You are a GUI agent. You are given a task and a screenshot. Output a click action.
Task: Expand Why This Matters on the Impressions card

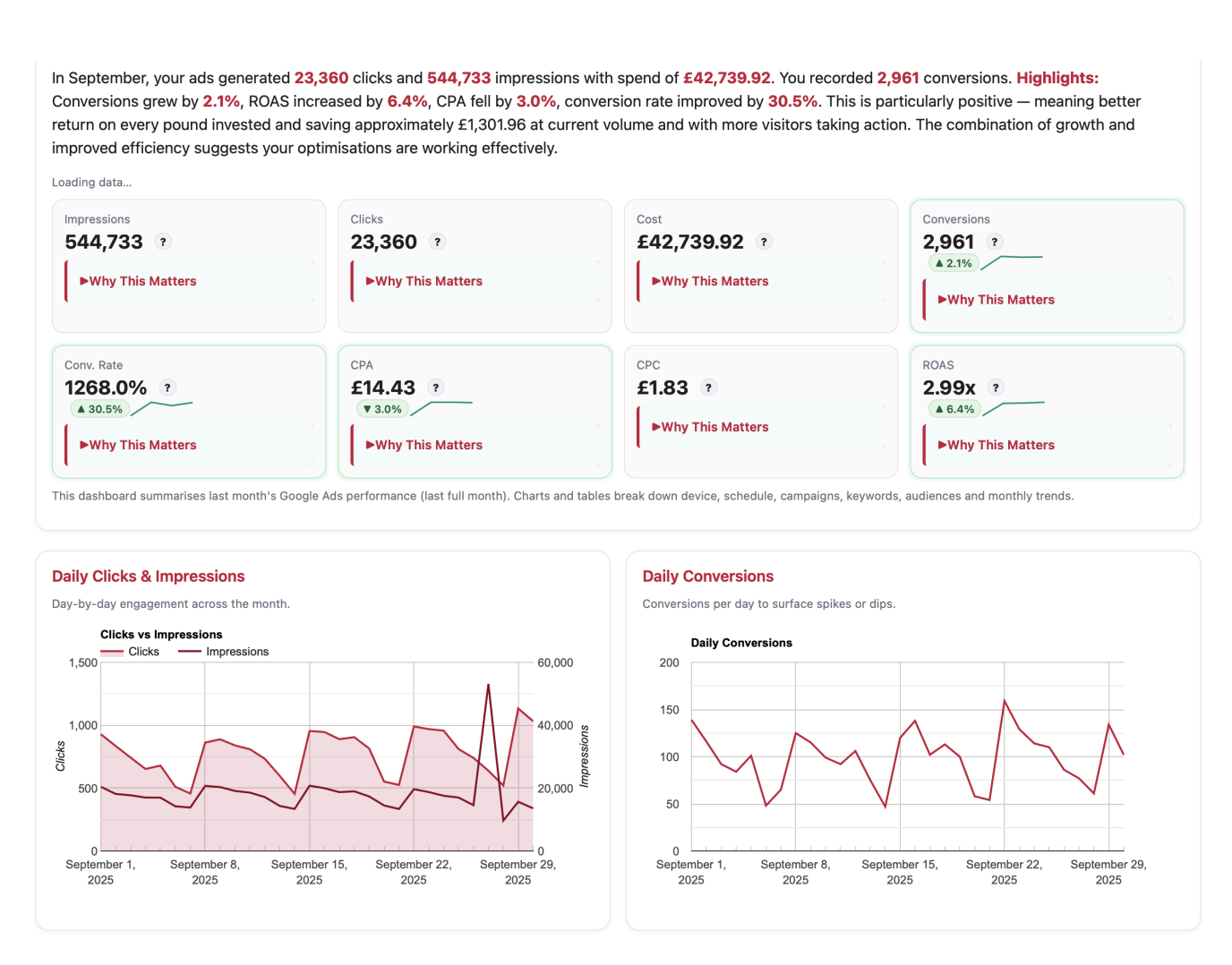(141, 281)
